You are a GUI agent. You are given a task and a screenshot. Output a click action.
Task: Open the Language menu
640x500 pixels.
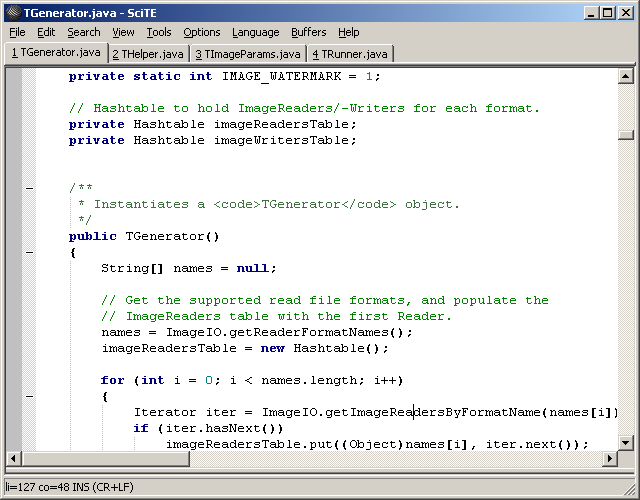pos(256,32)
